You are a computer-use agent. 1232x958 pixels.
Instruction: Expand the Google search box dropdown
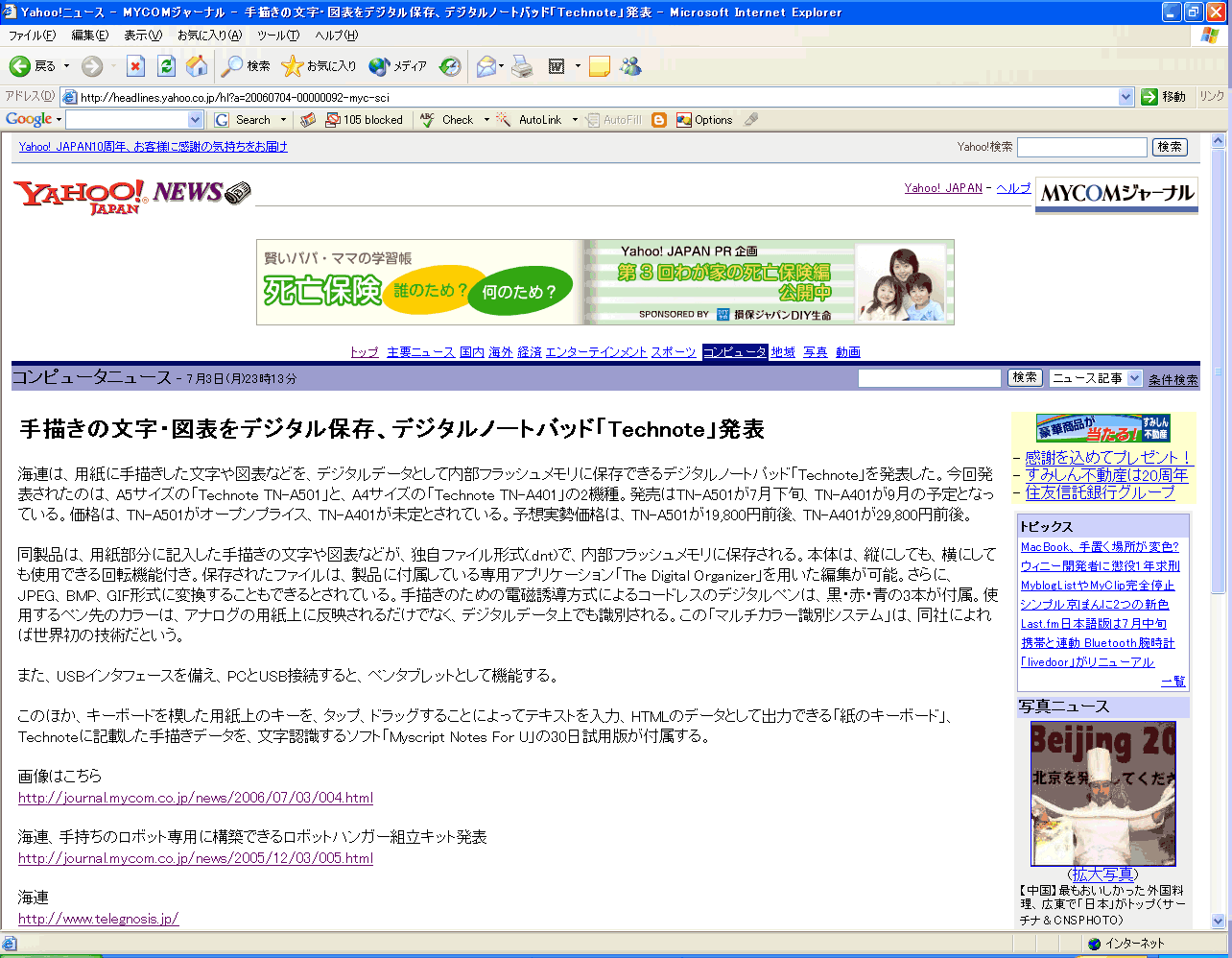pyautogui.click(x=196, y=120)
